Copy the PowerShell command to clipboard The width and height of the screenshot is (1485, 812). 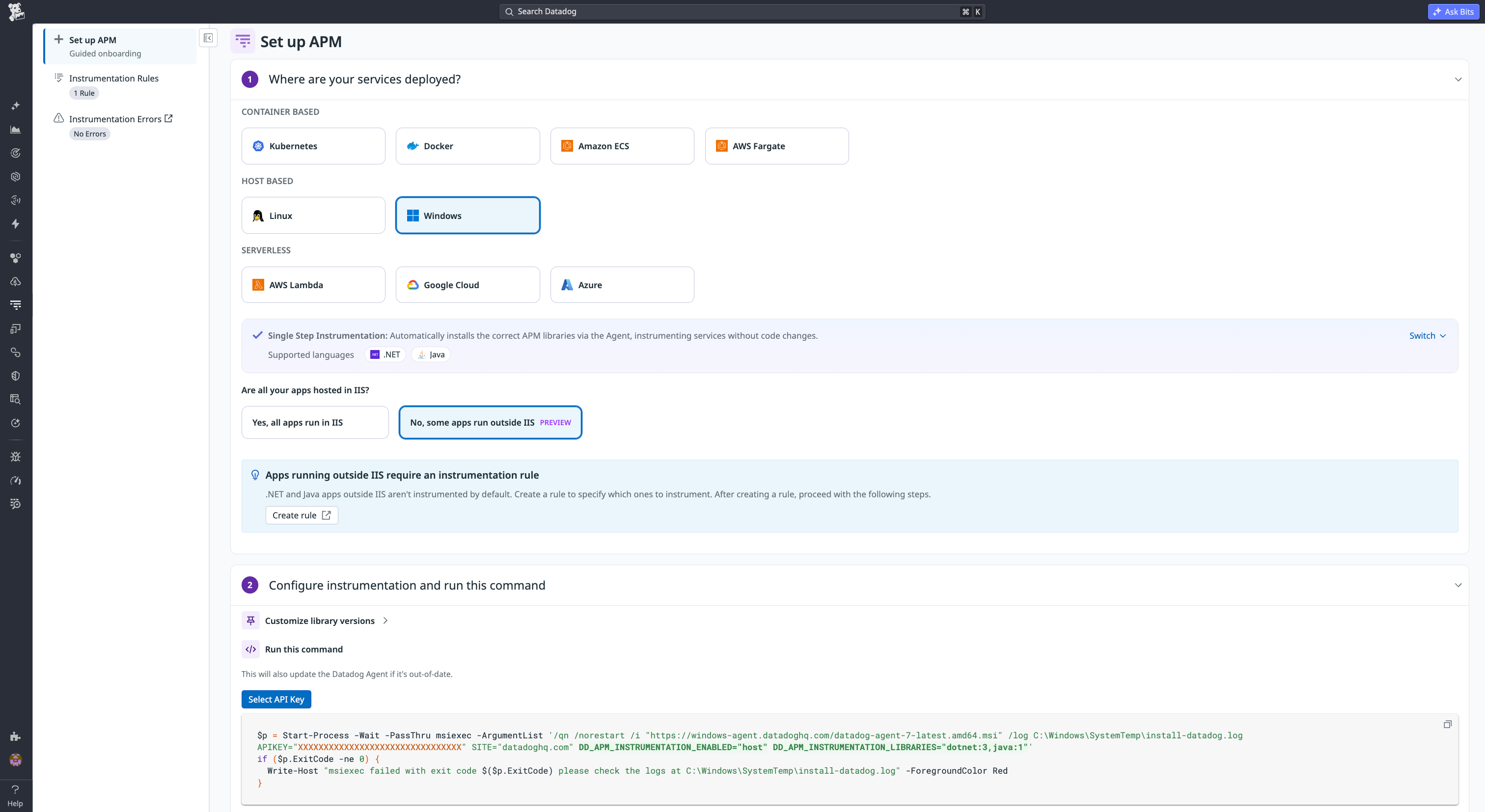1447,725
